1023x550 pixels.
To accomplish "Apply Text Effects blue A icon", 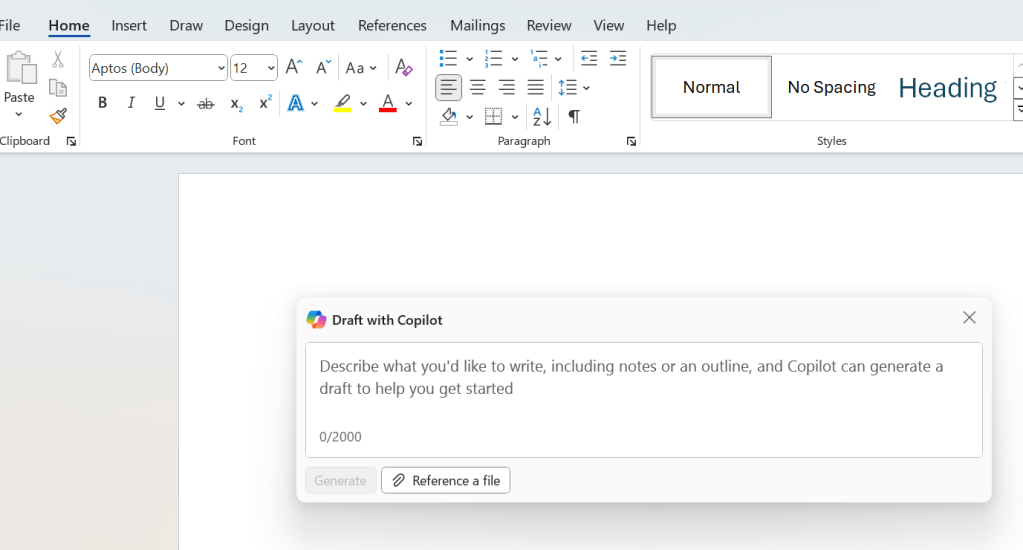I will 296,103.
